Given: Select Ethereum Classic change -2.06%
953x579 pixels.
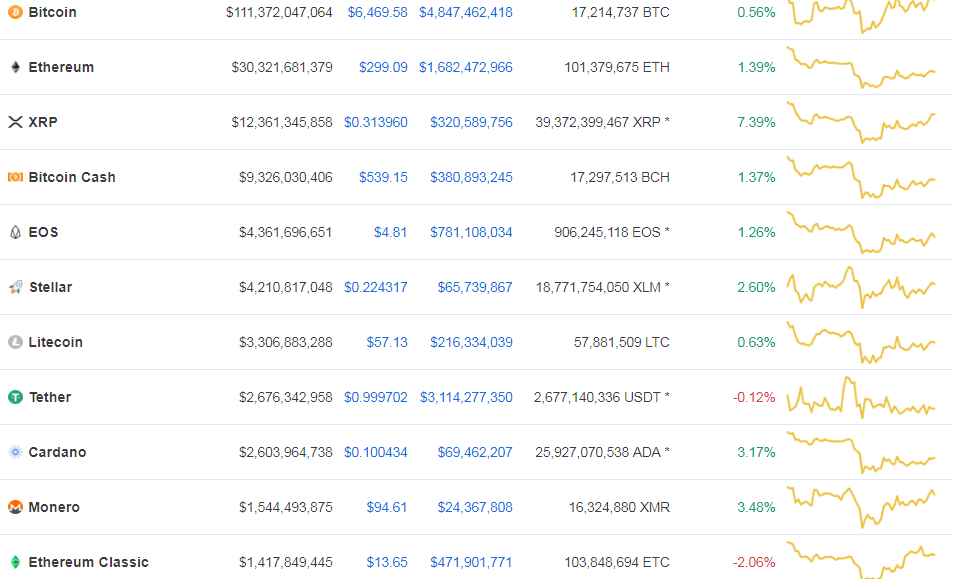Looking at the screenshot, I should point(754,562).
